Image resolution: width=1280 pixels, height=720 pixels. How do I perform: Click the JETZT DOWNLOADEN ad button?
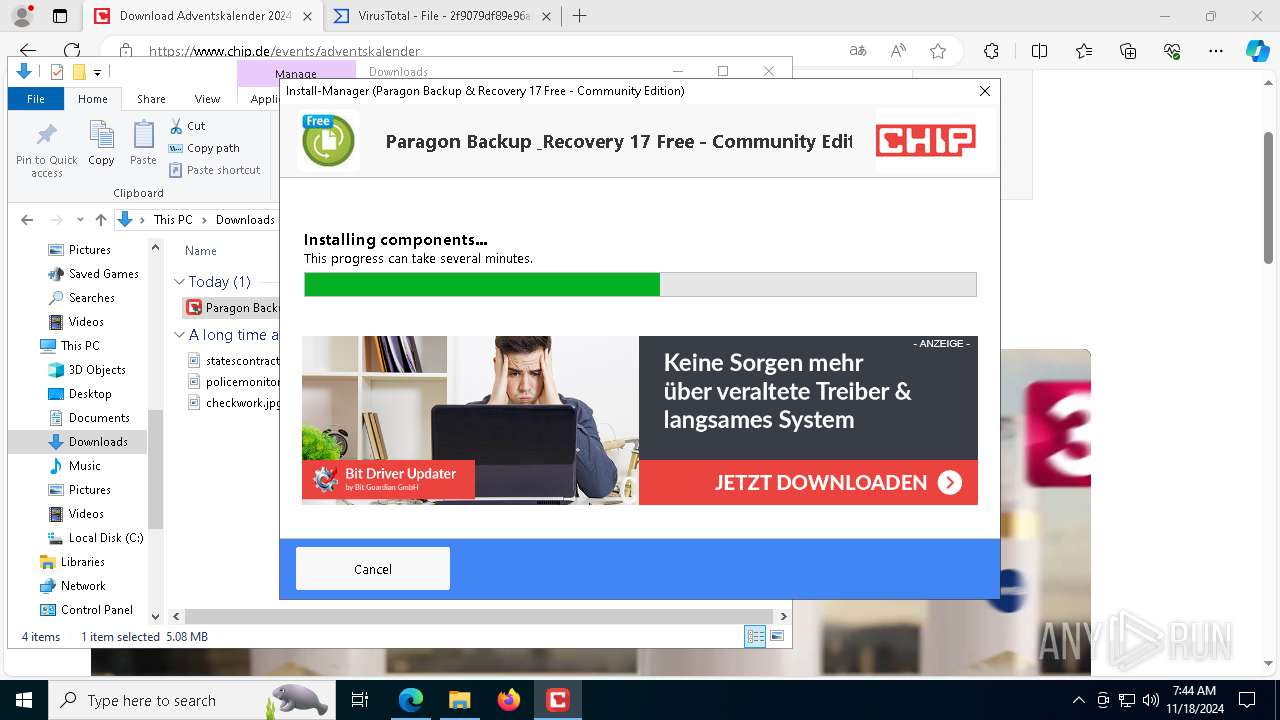click(x=808, y=483)
